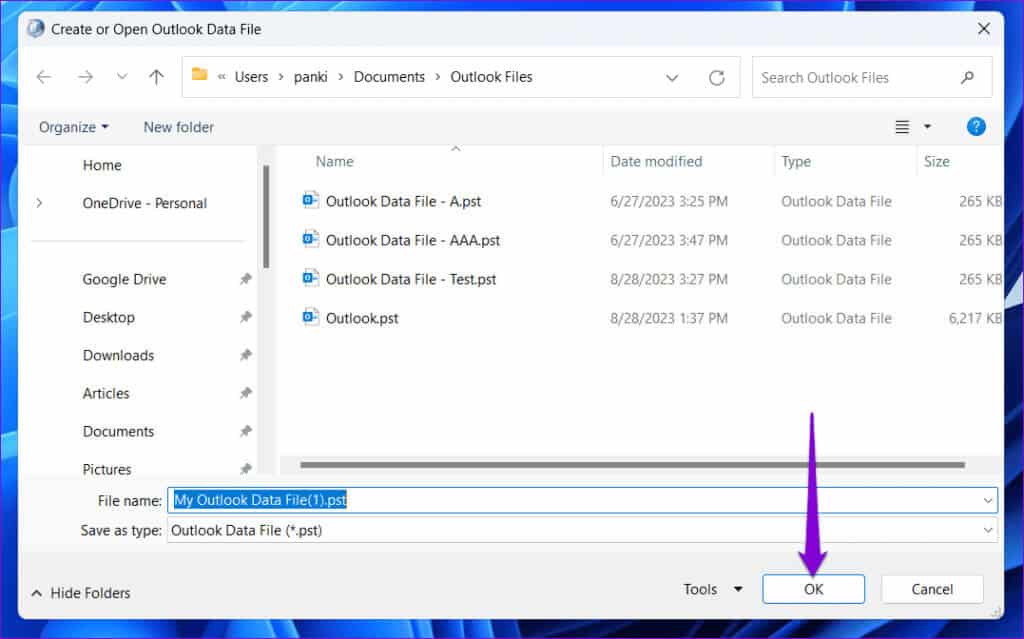Refresh the Outlook Files folder
This screenshot has height=639, width=1024.
(x=716, y=78)
